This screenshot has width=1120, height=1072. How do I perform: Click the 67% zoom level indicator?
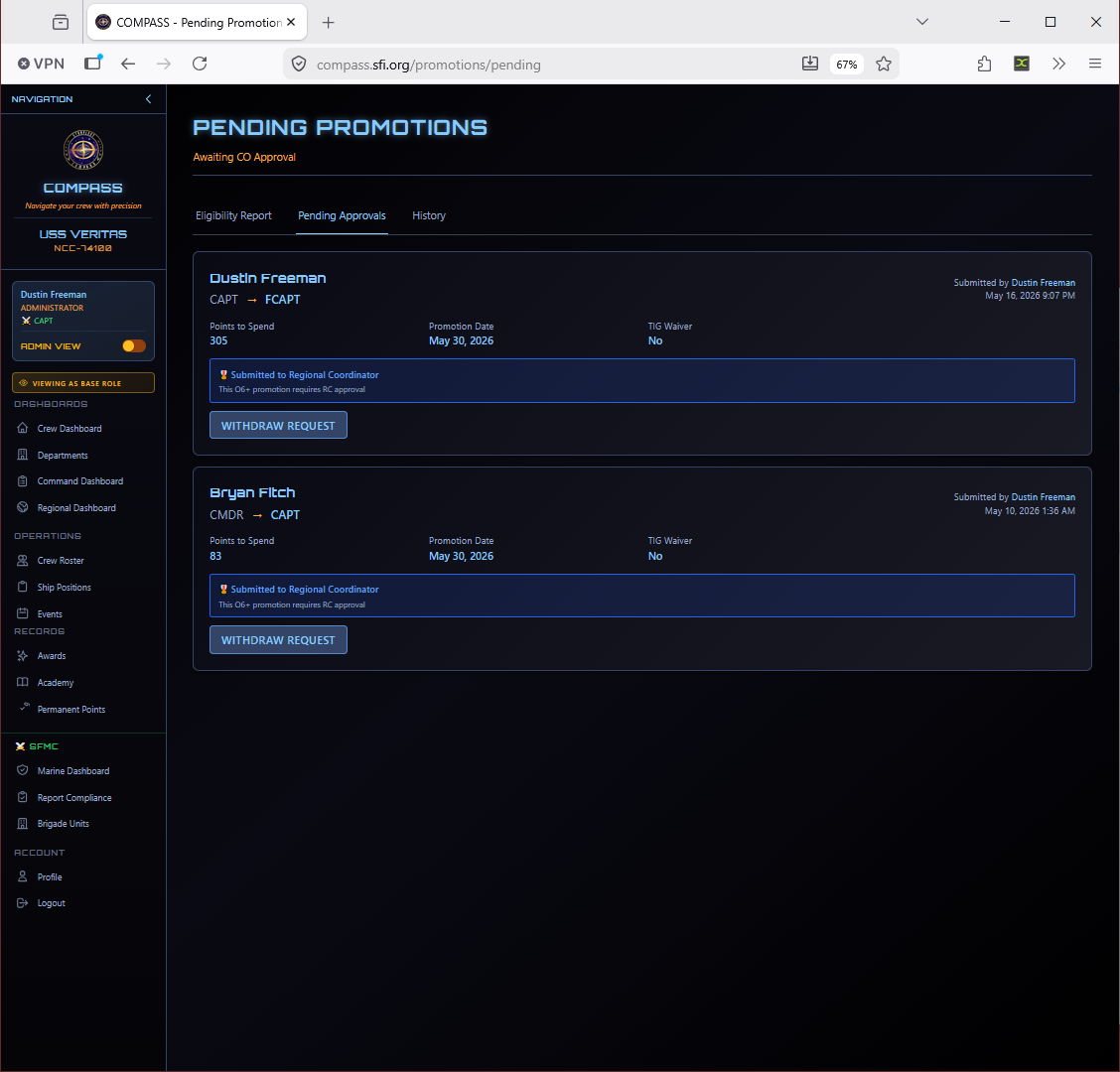point(846,65)
